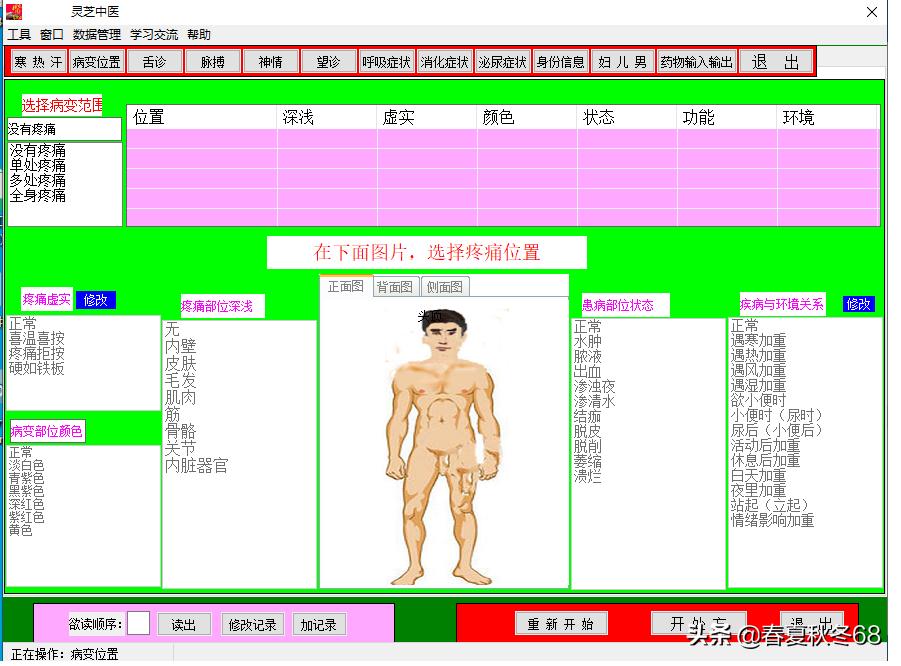Screen dimensions: 901x666
Task: Click the 欲读顺序 input box
Action: [138, 623]
